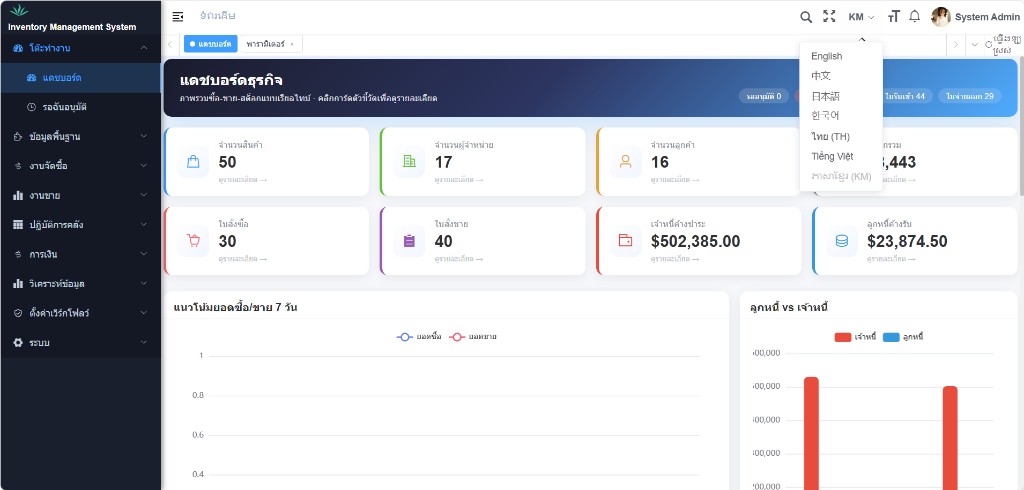The image size is (1024, 490).
Task: Toggle the blue ลูกหนี้ legend item
Action: pyautogui.click(x=903, y=337)
